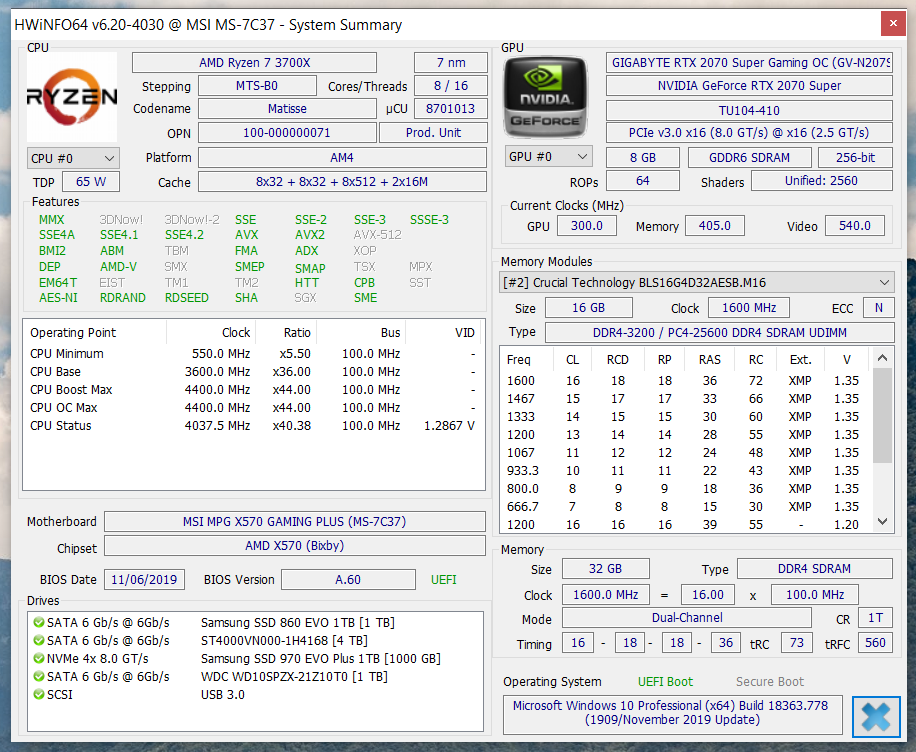Click the BIOS Version A.60 value
Screen dimensions: 916x752
pos(348,580)
